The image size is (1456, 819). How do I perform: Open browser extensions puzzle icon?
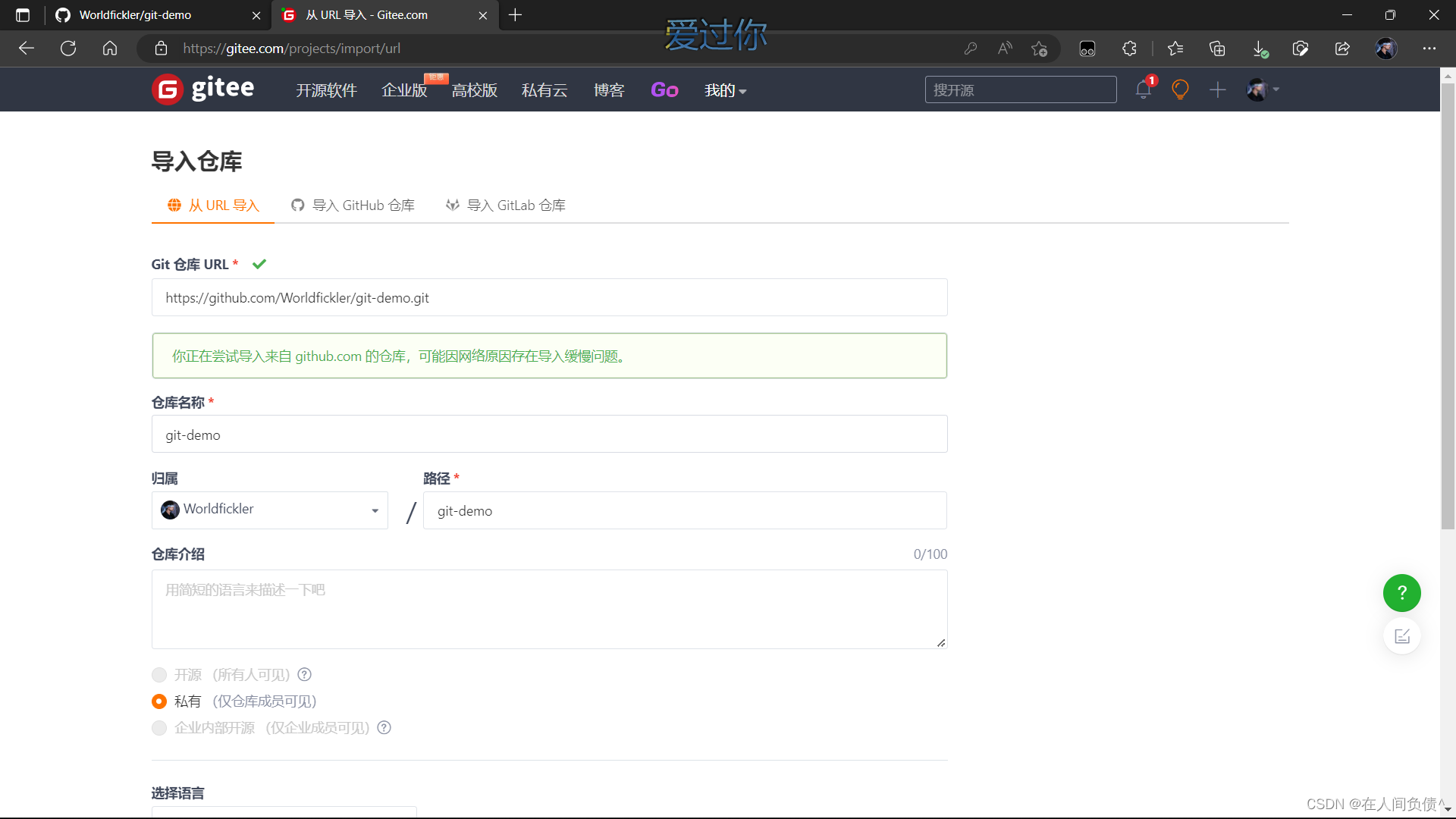[x=1129, y=49]
